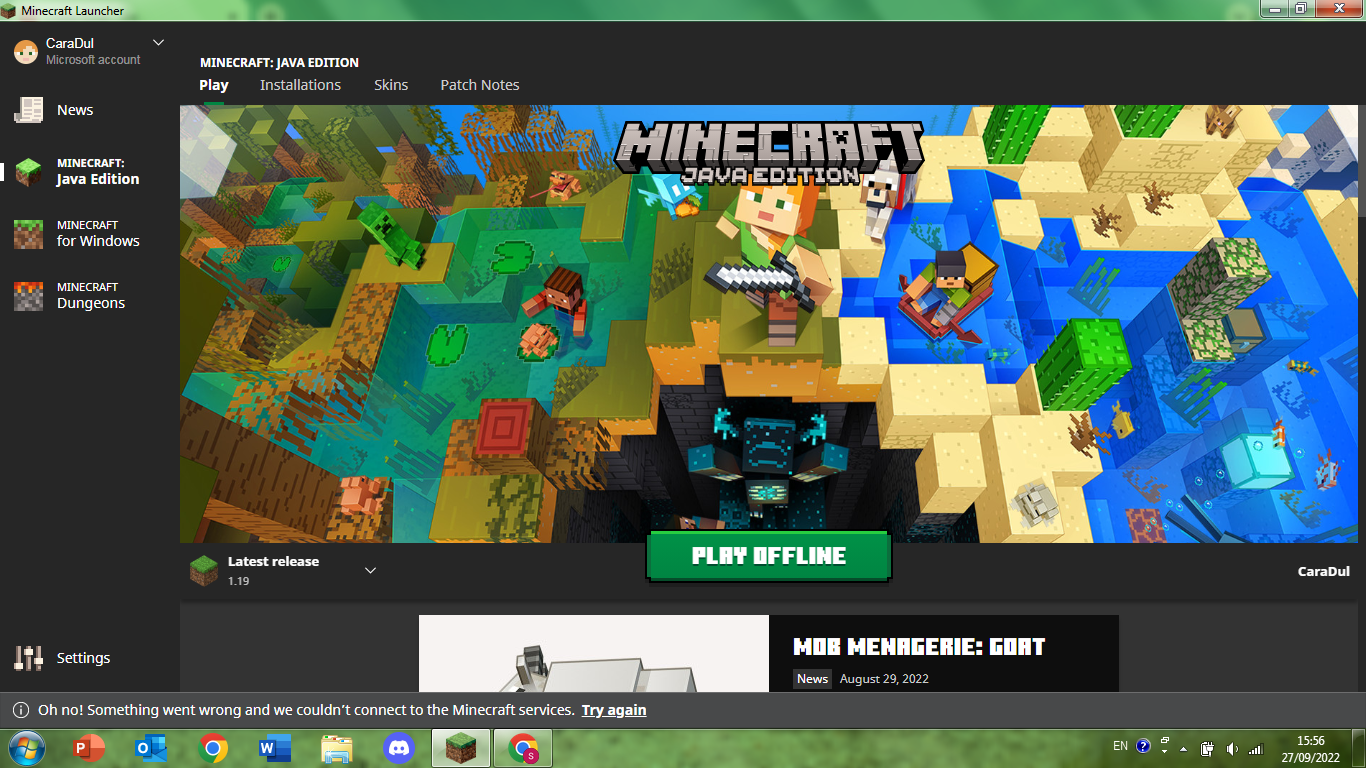Click the CaraDul account avatar
The width and height of the screenshot is (1366, 768).
pos(26,51)
